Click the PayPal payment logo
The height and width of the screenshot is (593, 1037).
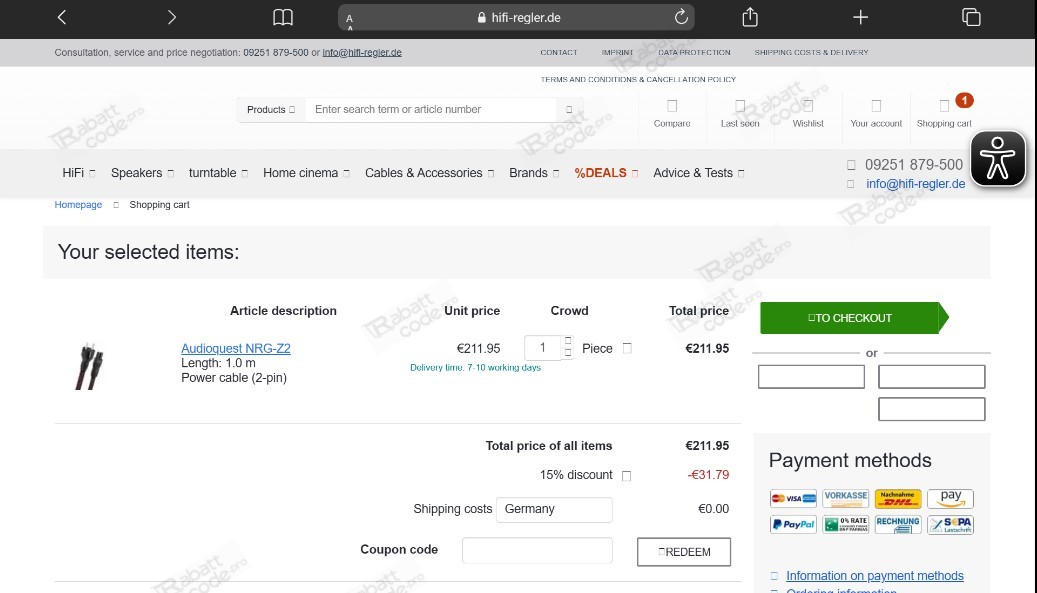click(x=794, y=525)
